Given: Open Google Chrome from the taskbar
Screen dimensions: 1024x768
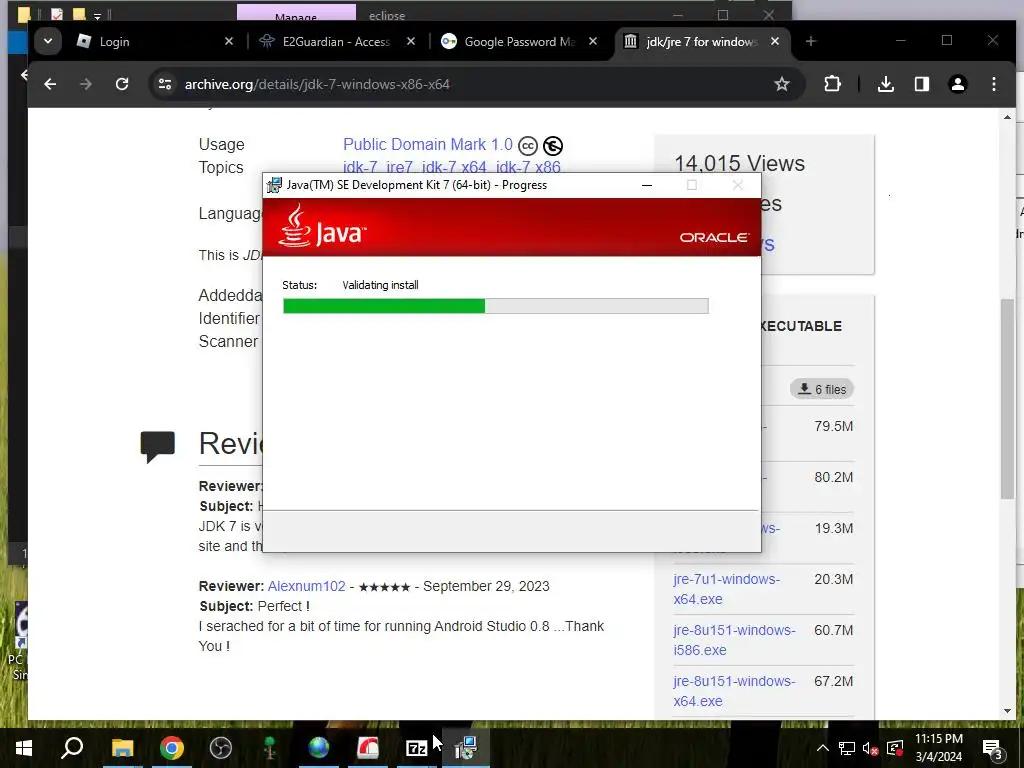Looking at the screenshot, I should click(x=172, y=748).
